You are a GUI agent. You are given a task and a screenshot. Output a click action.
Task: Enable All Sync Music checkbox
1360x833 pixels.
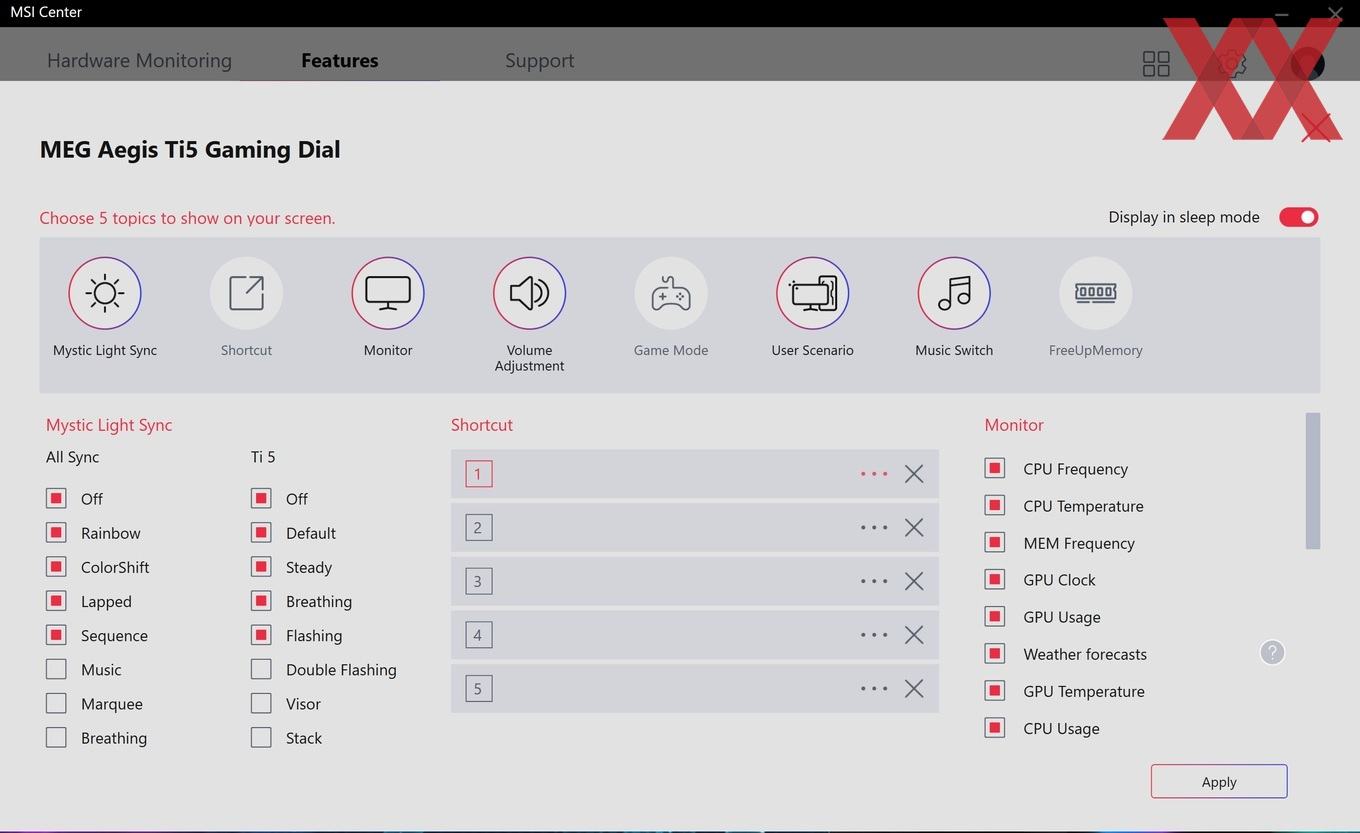pos(56,669)
